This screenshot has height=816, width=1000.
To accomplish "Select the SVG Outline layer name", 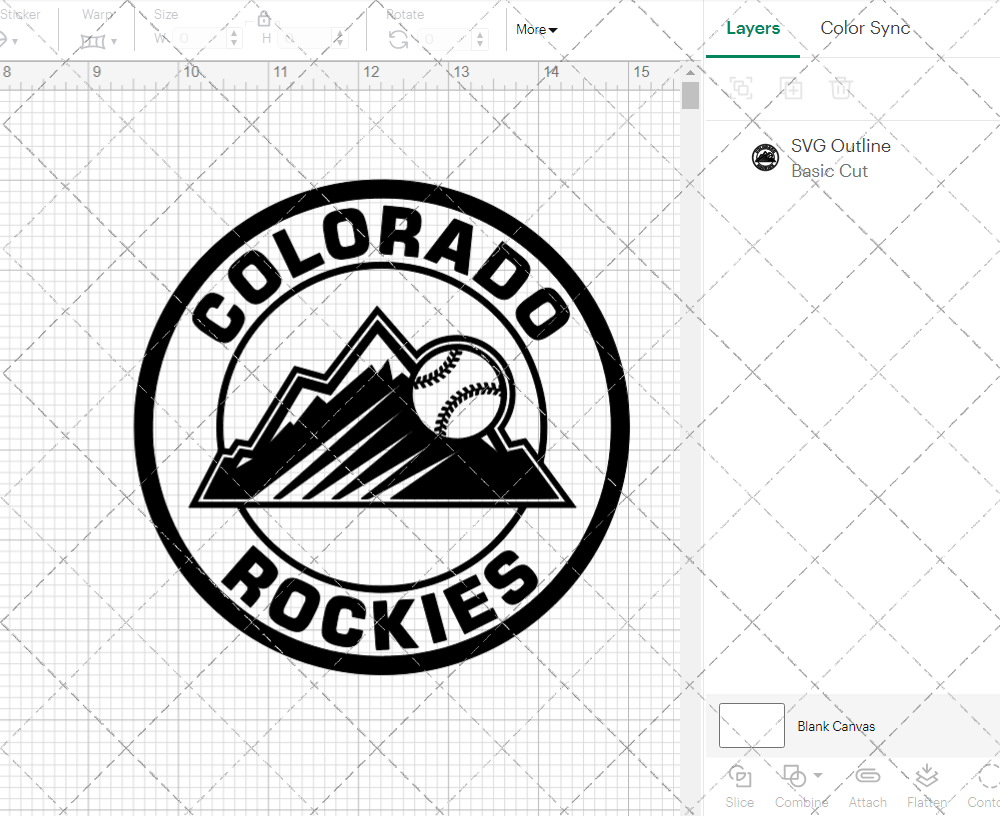I will [x=841, y=145].
